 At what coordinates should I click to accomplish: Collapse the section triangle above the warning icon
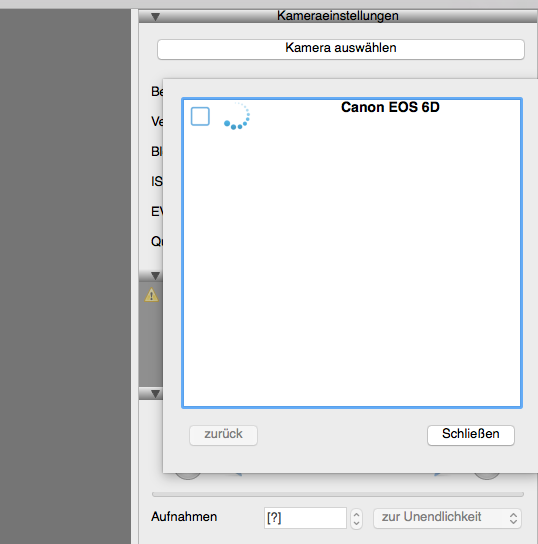tap(155, 275)
